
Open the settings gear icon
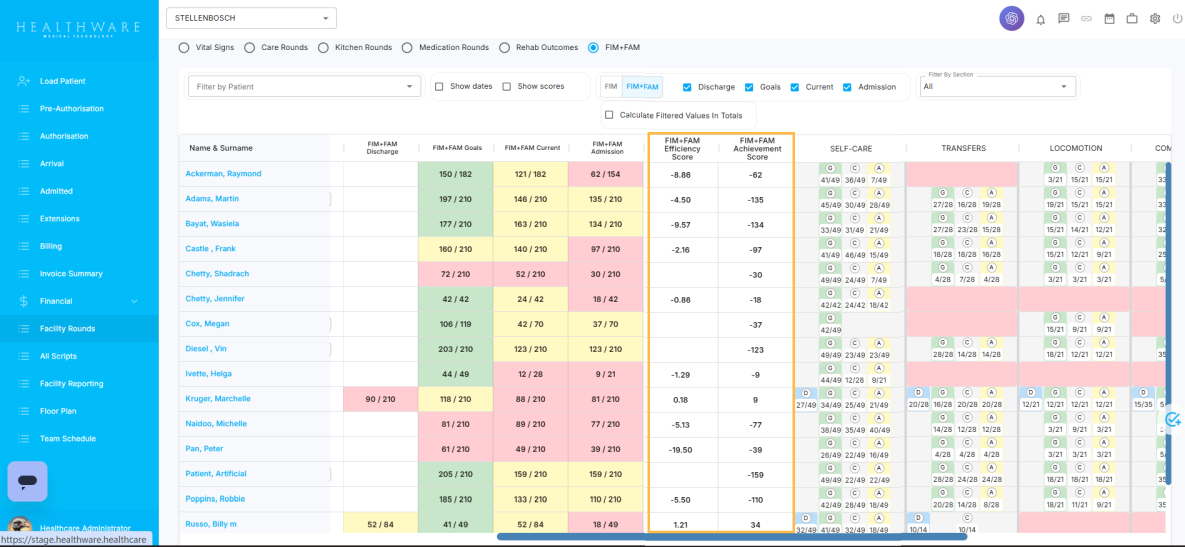pyautogui.click(x=1155, y=19)
